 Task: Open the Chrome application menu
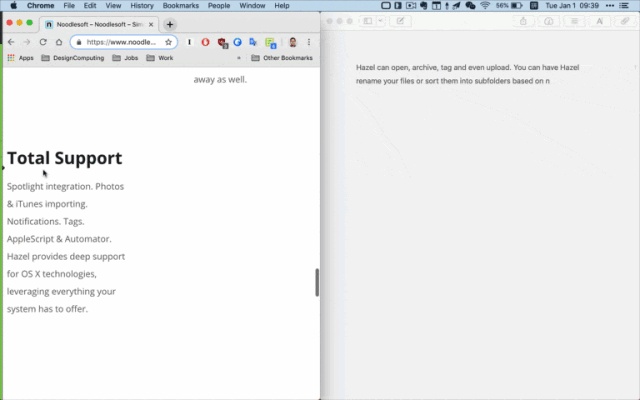[40, 6]
